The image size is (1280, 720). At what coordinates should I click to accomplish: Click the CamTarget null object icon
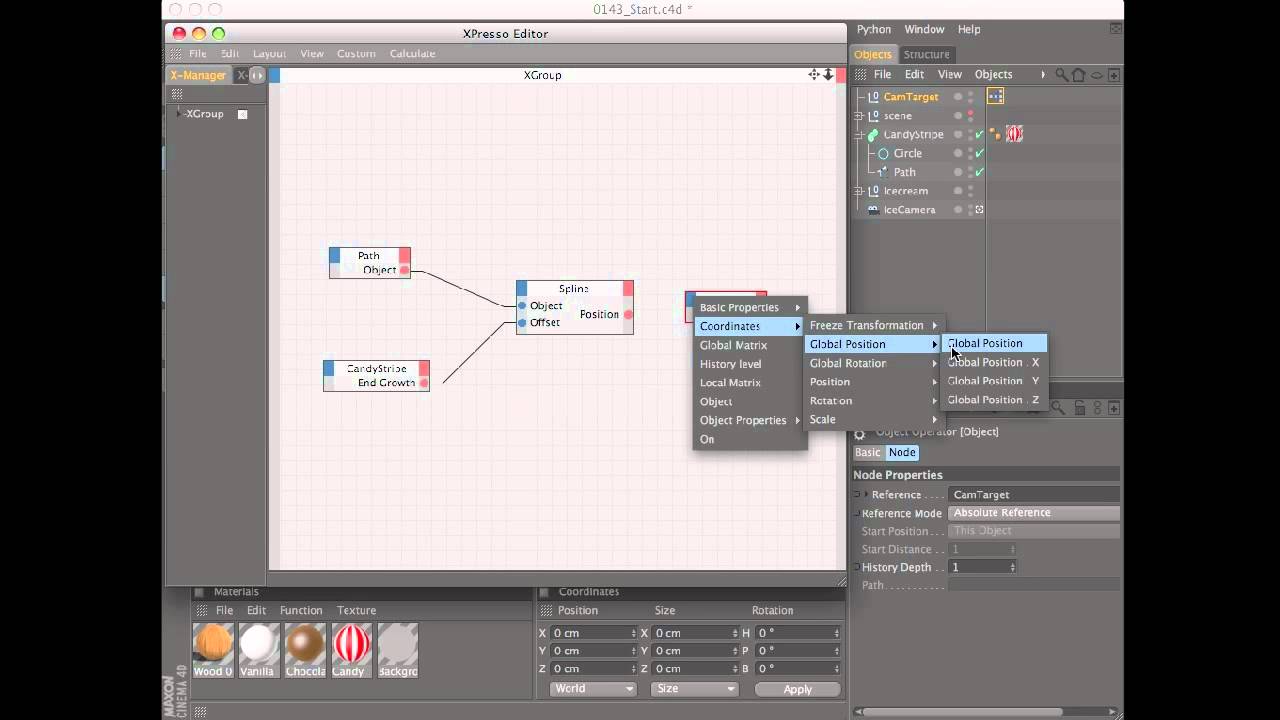tap(873, 97)
